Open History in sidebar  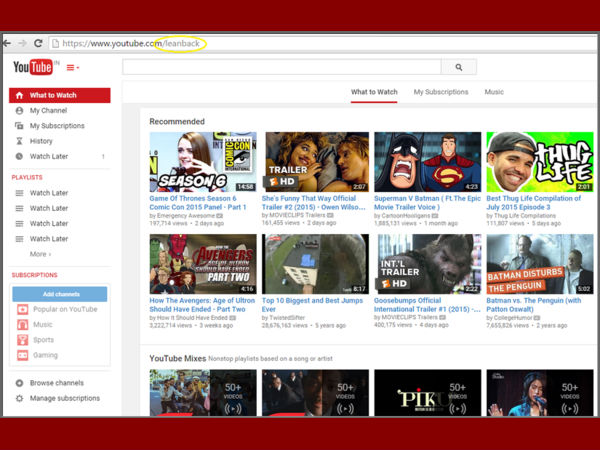[x=41, y=141]
